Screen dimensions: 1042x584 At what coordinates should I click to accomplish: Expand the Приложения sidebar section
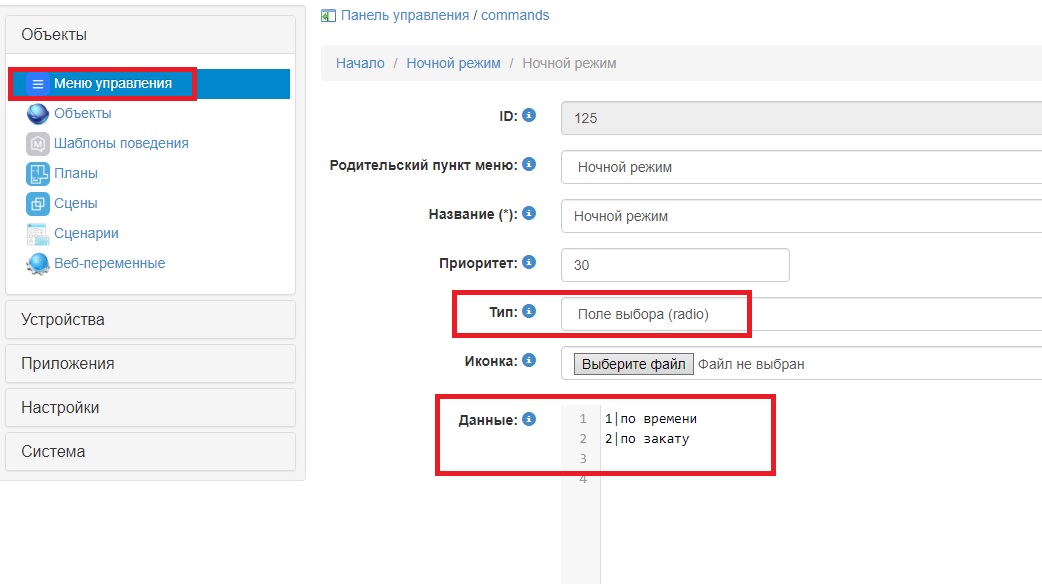coord(150,364)
